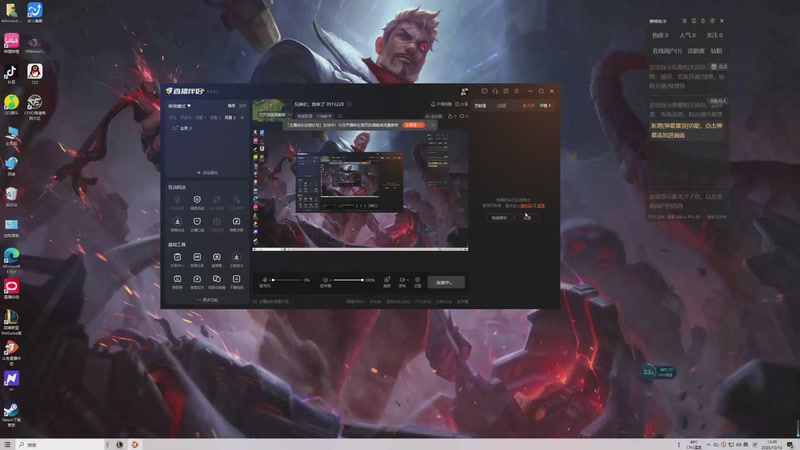Click the second icon in first 基础工具 row

(x=197, y=257)
